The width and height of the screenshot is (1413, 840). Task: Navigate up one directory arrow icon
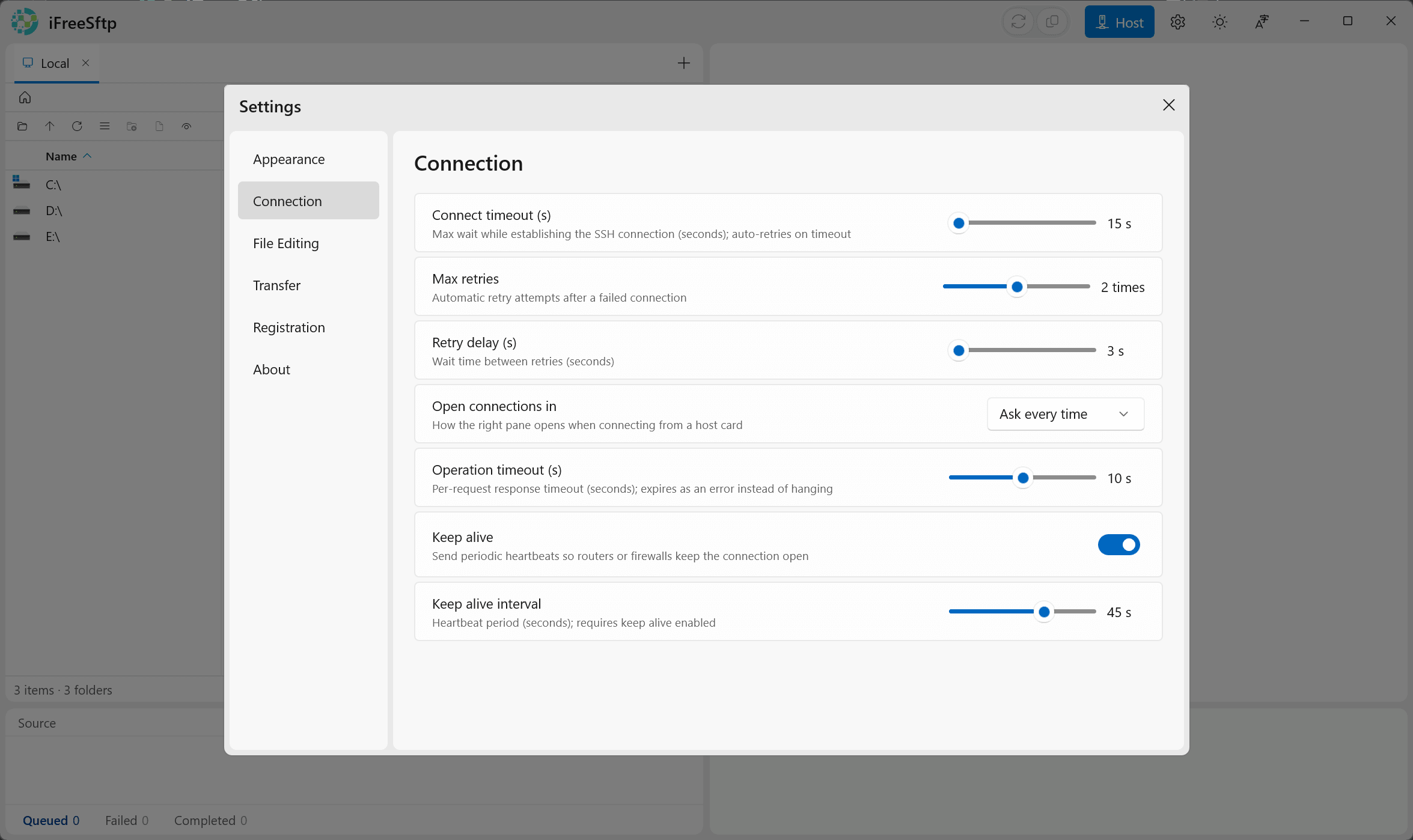50,126
